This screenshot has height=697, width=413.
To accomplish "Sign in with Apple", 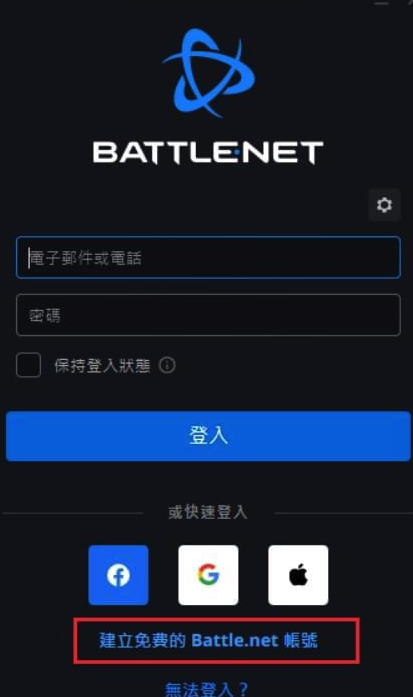I will coord(298,575).
